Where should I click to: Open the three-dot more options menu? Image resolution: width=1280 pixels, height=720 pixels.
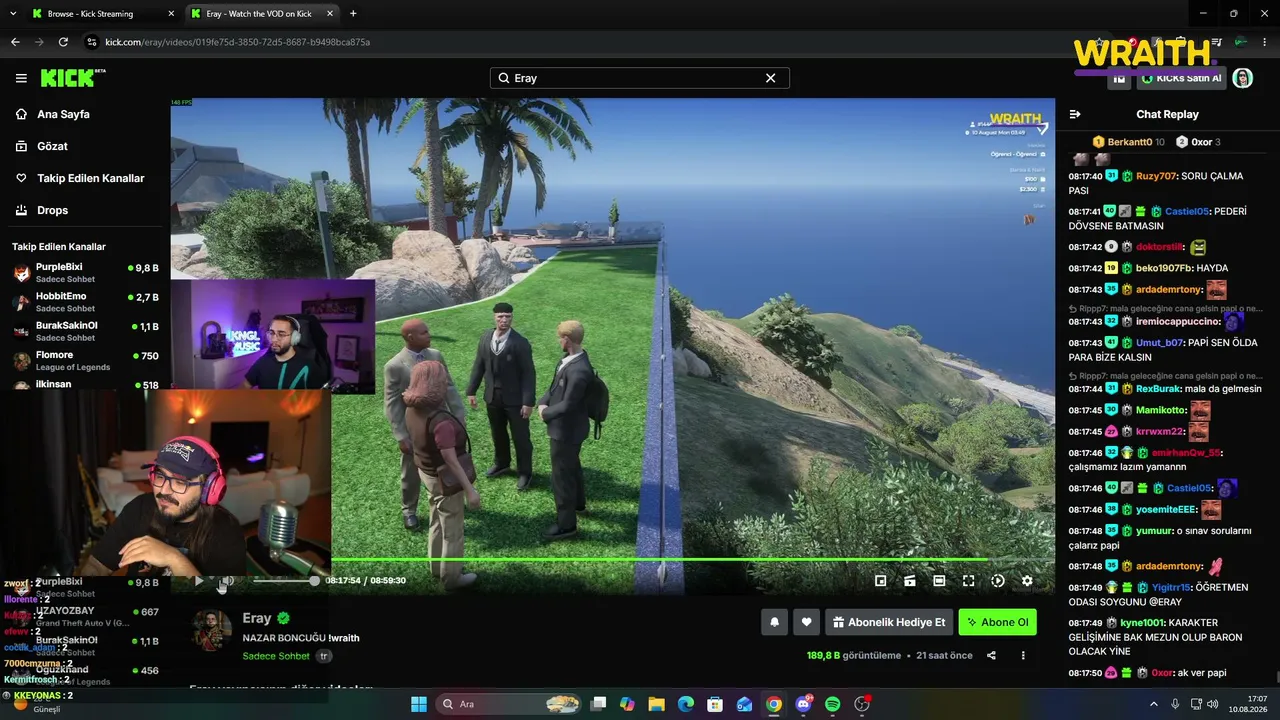[1023, 656]
